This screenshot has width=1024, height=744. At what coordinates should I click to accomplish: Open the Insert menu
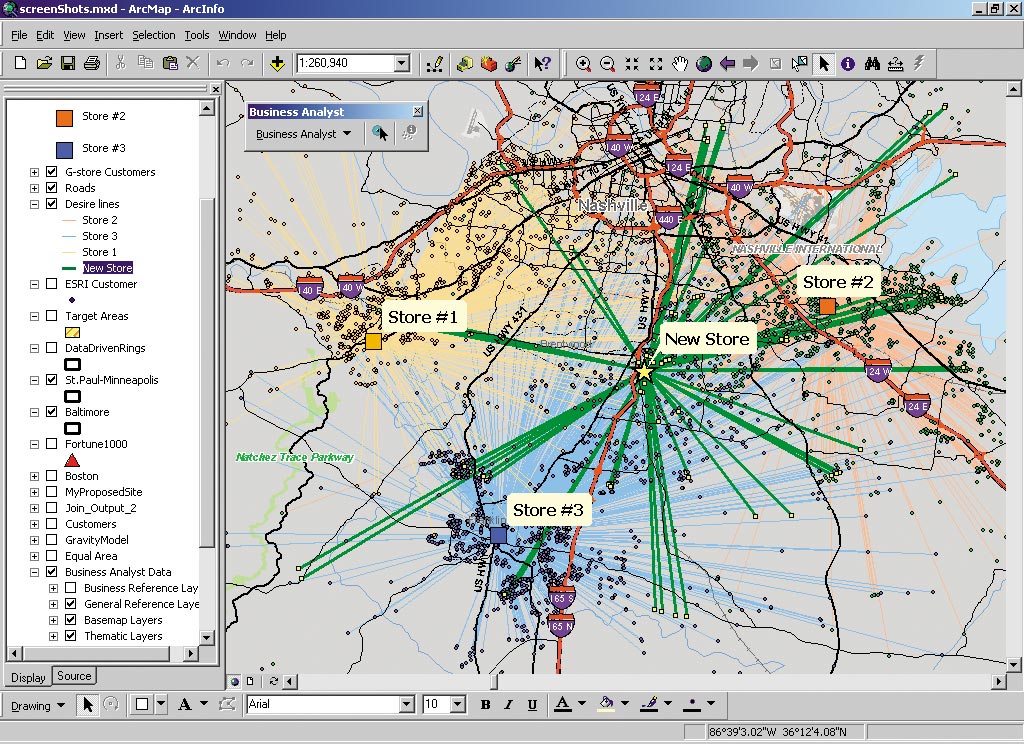point(108,35)
